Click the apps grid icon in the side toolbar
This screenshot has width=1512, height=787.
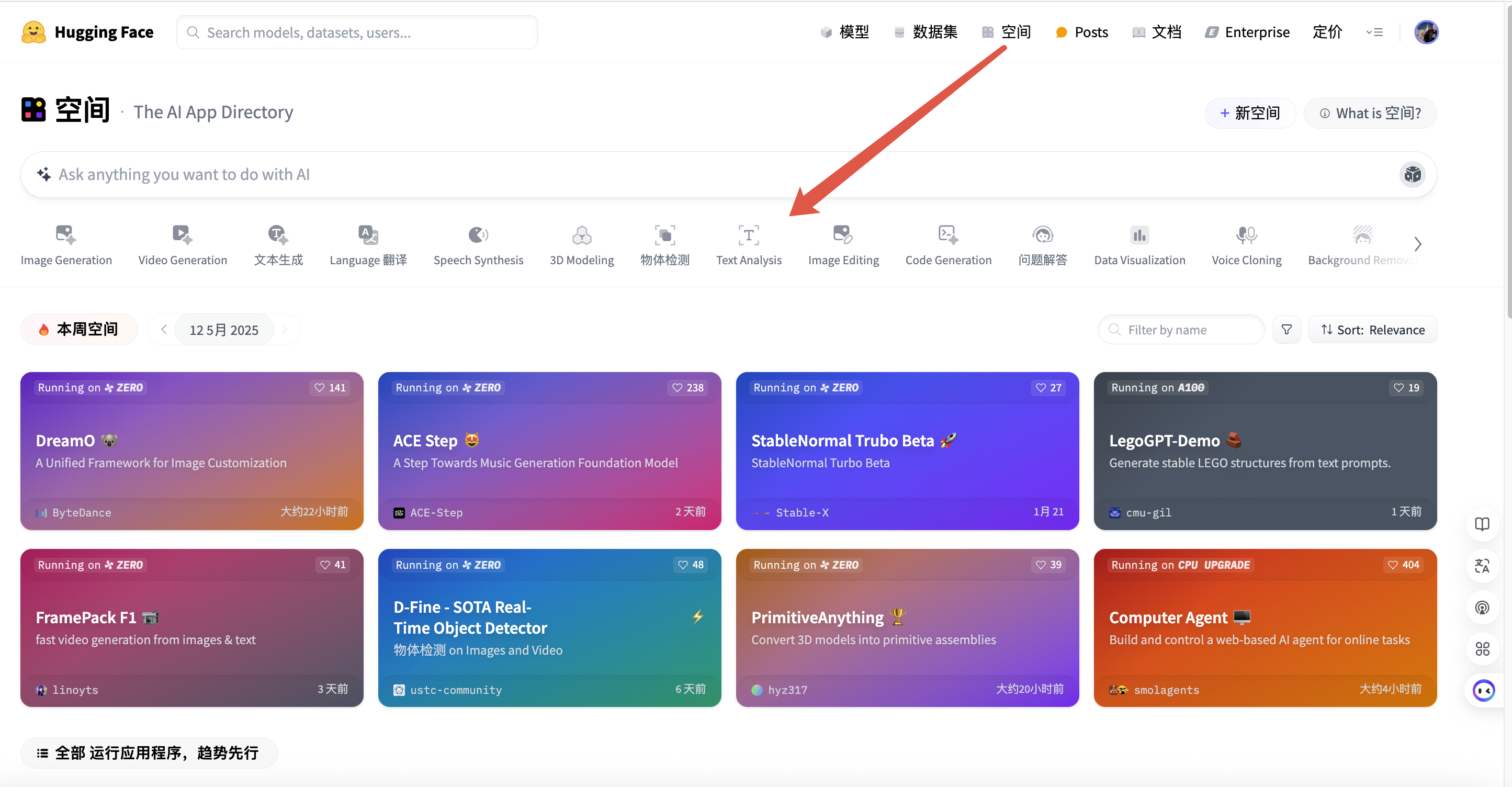(1482, 649)
